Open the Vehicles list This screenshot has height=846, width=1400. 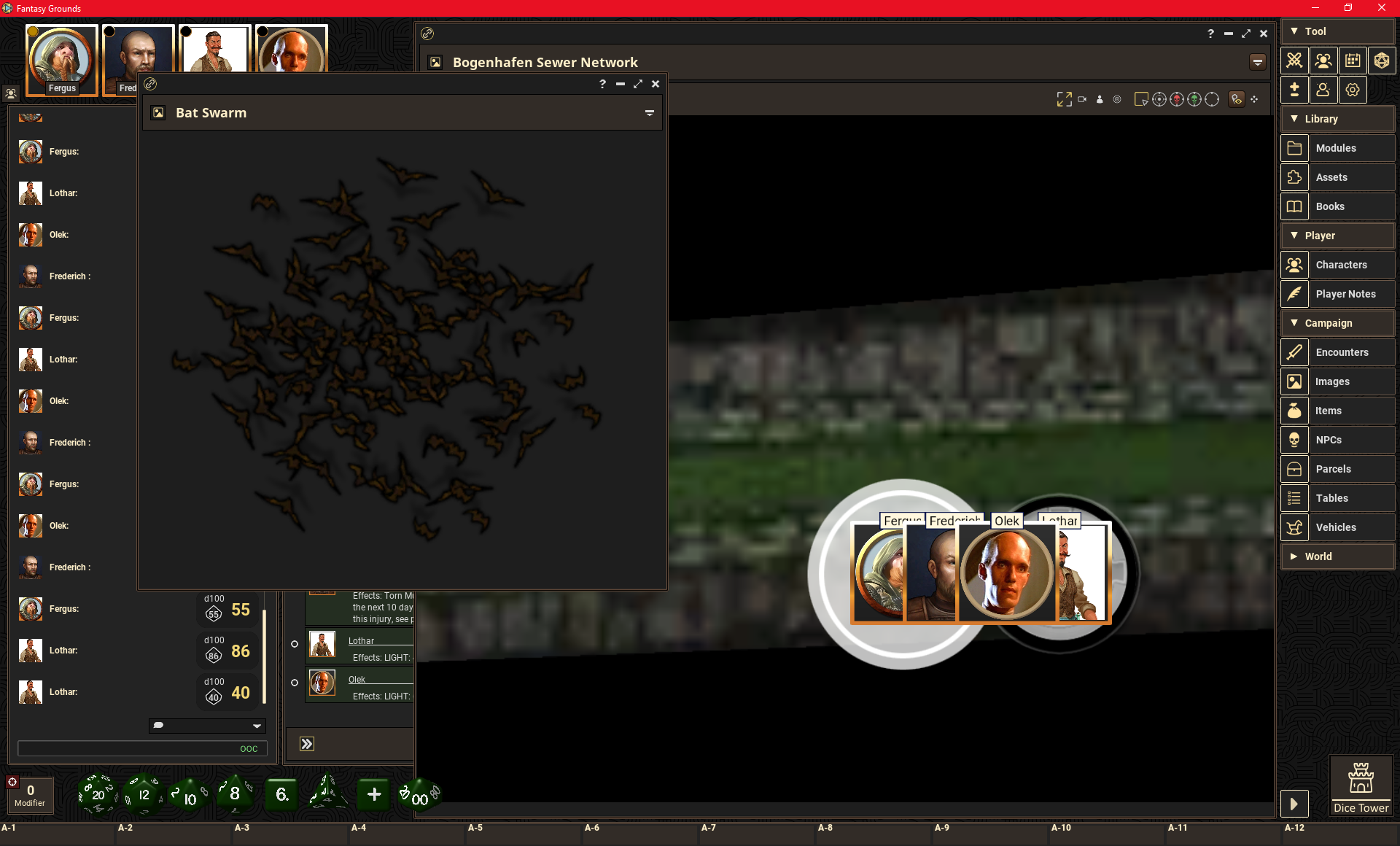pos(1337,527)
